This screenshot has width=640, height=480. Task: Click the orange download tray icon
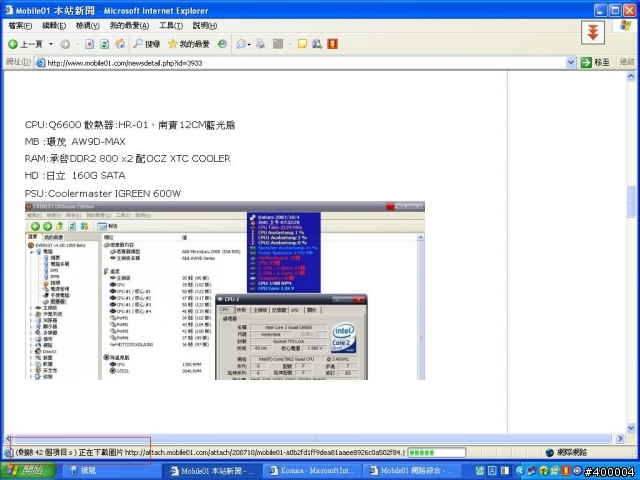coord(566,471)
